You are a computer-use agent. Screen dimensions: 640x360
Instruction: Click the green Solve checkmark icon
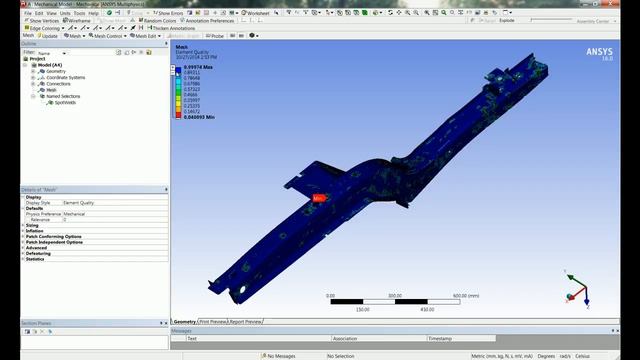coord(109,13)
